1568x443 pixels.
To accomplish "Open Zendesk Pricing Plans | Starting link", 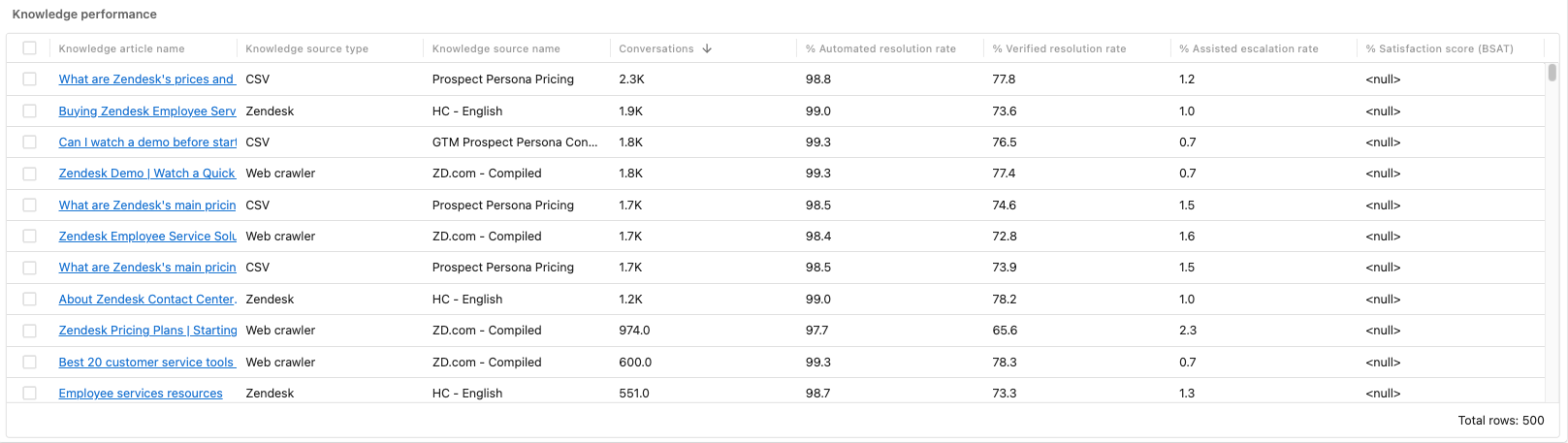I will pos(147,331).
